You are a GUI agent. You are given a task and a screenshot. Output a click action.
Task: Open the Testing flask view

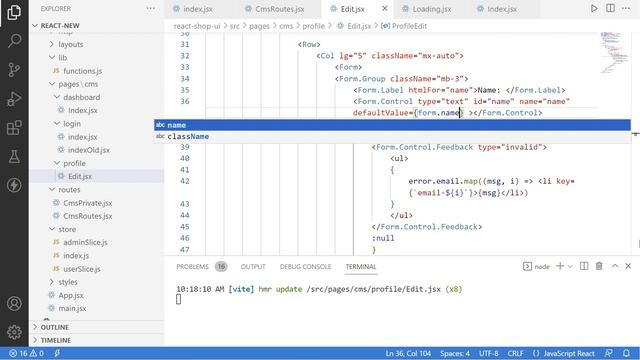14,156
